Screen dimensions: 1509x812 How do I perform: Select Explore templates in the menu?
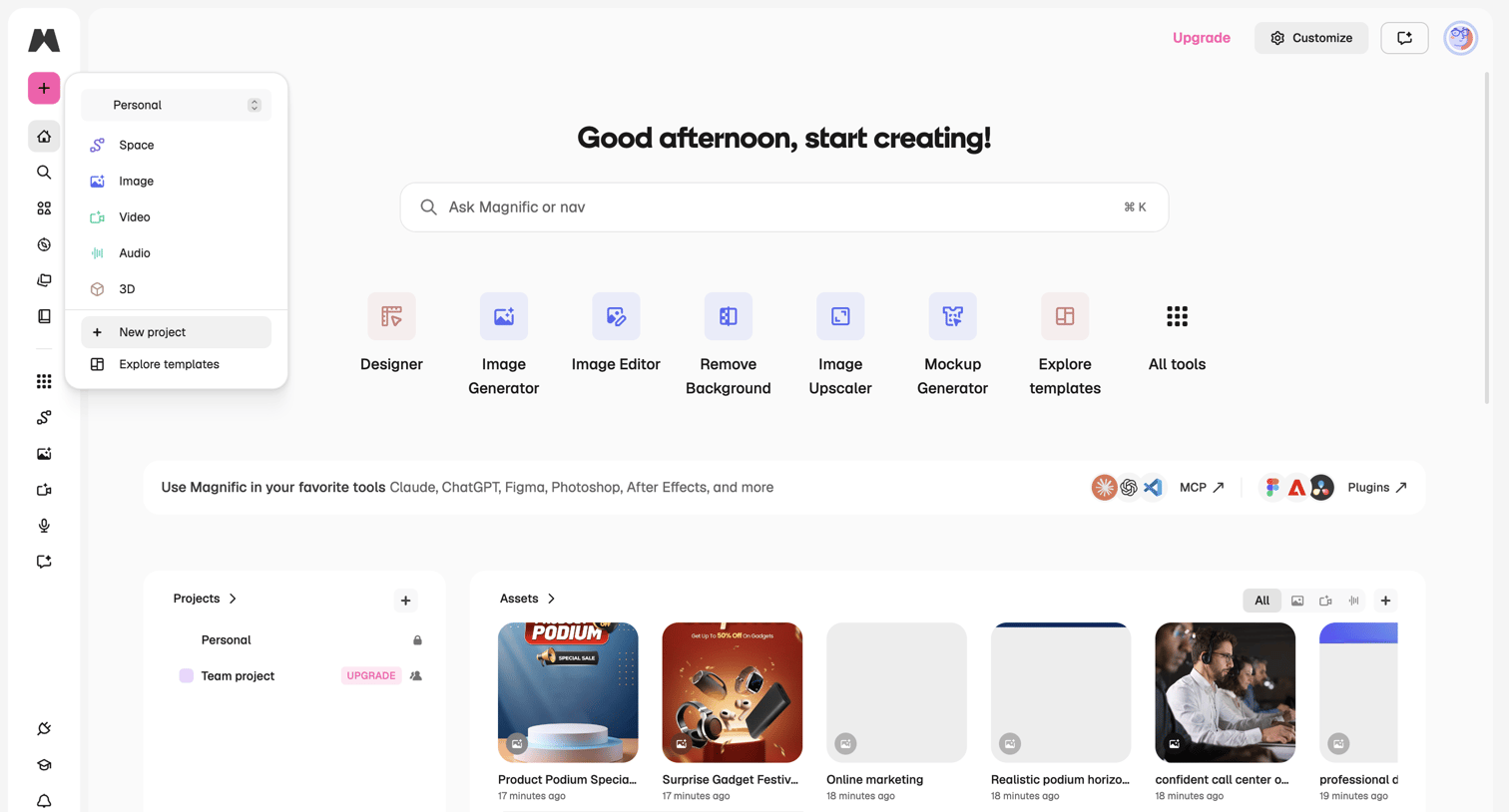pos(177,364)
